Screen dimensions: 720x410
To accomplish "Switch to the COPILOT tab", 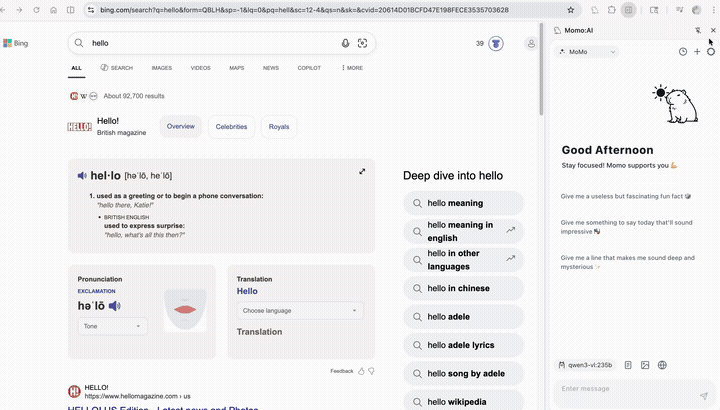I will click(x=309, y=68).
